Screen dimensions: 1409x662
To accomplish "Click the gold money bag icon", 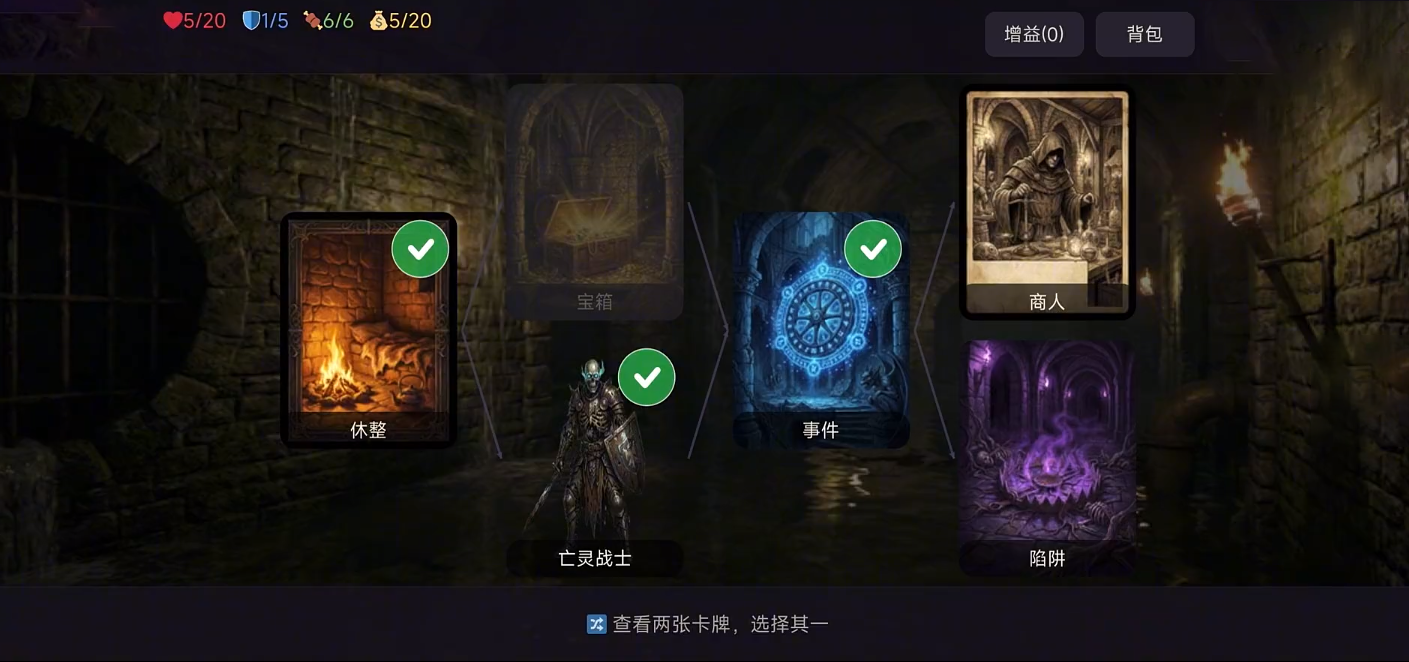I will (x=378, y=21).
